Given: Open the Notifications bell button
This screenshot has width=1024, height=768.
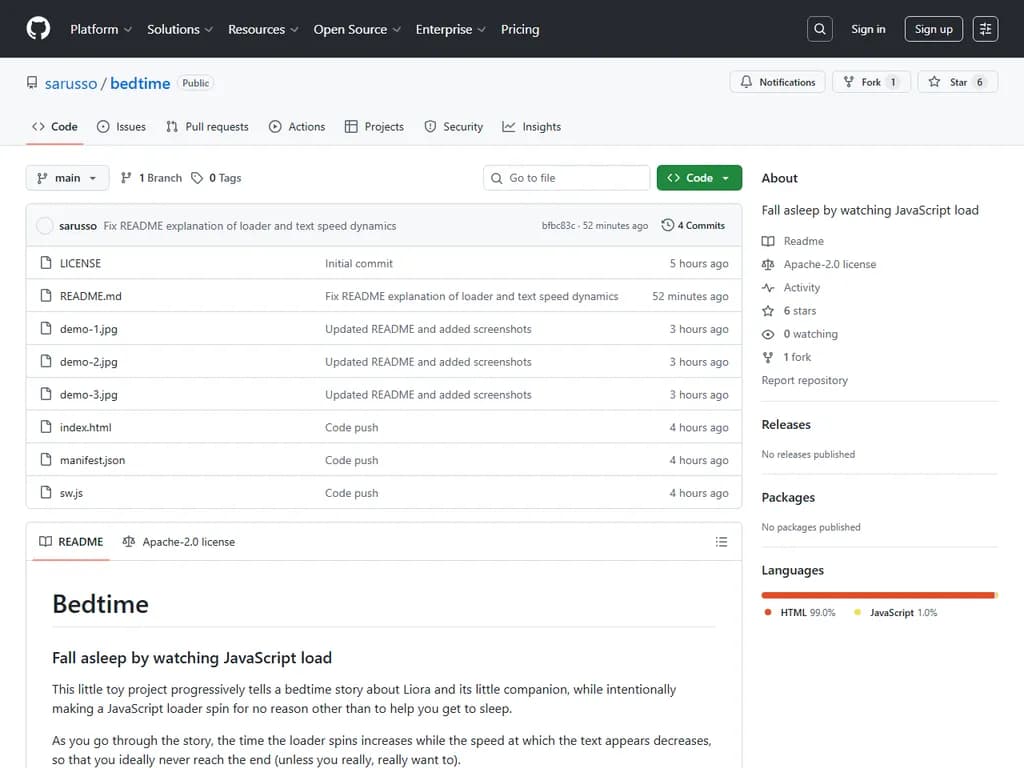Looking at the screenshot, I should pos(778,82).
